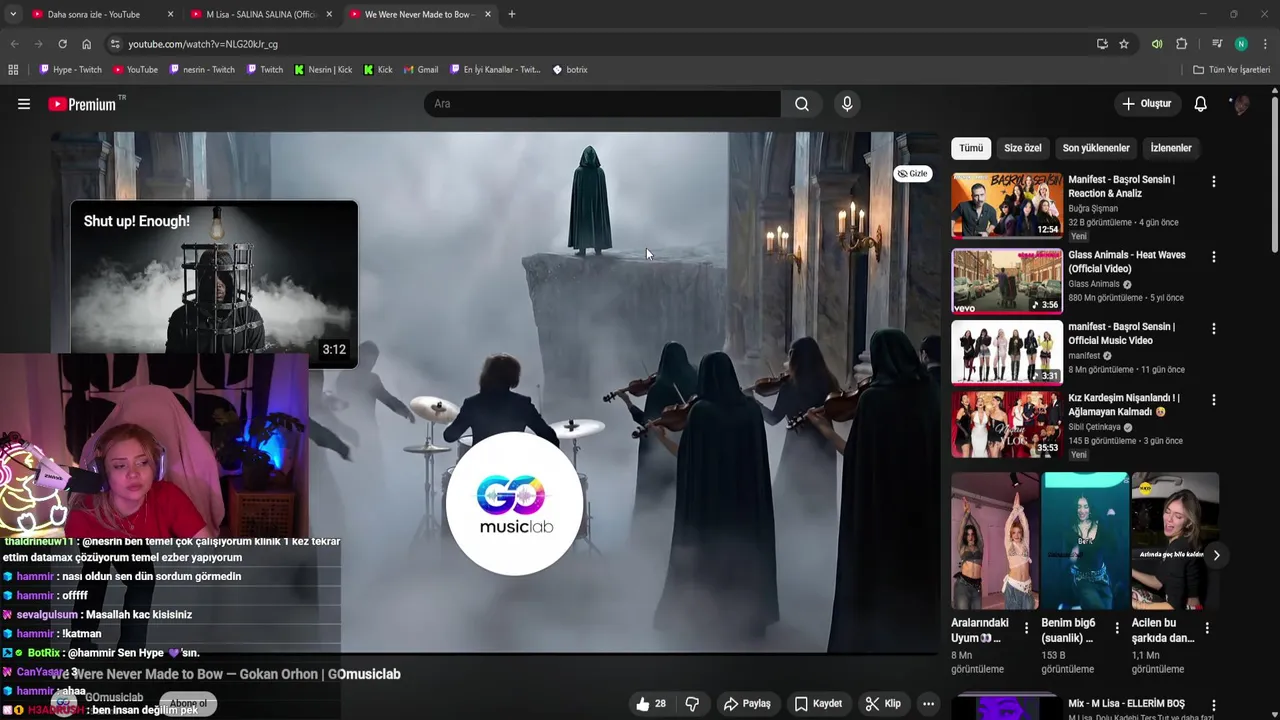View site information icon in address bar
1280x720 pixels.
115,44
